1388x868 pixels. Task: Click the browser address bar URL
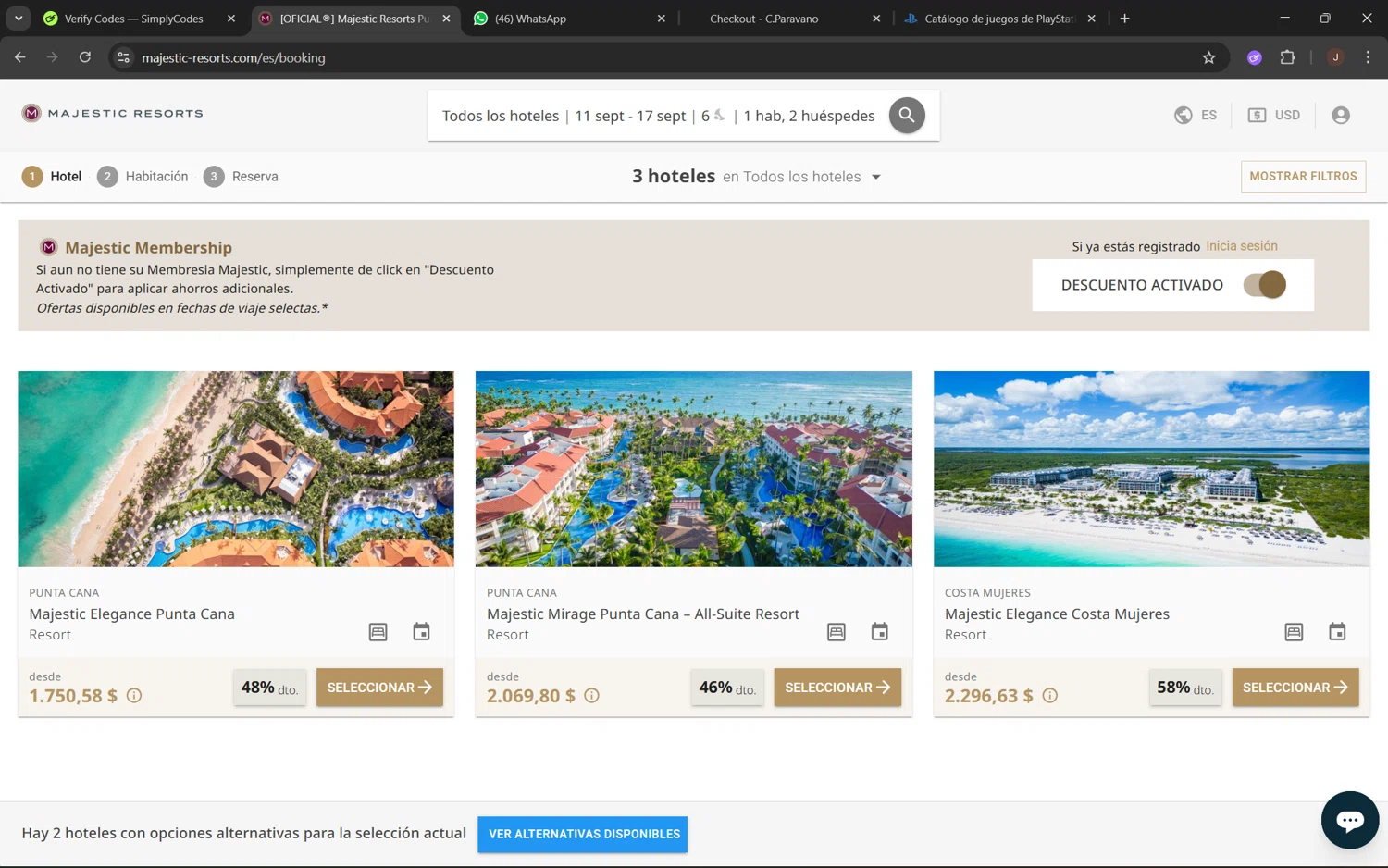[x=233, y=57]
